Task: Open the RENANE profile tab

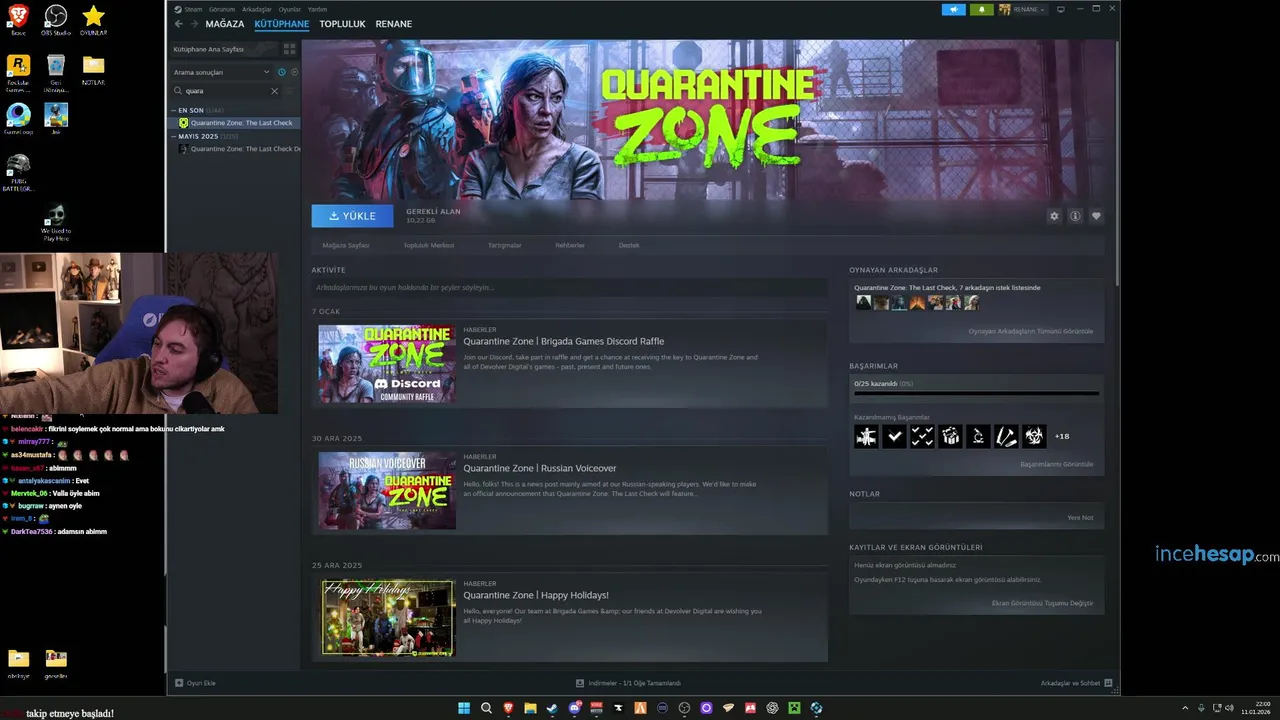Action: 393,24
